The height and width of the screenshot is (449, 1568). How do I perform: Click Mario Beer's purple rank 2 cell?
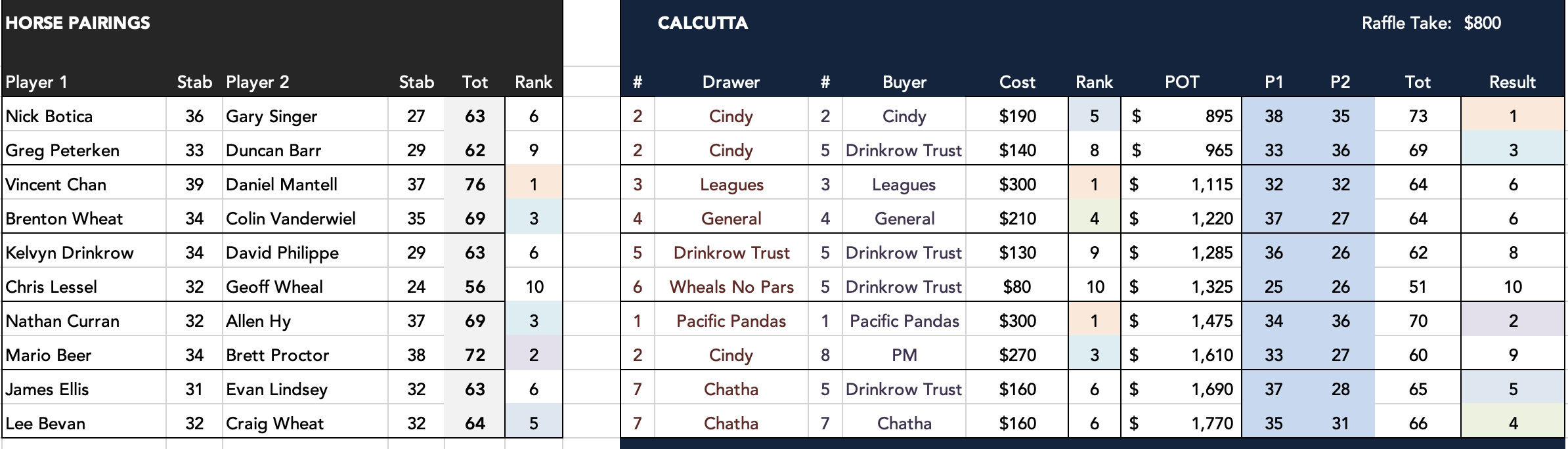tap(534, 355)
